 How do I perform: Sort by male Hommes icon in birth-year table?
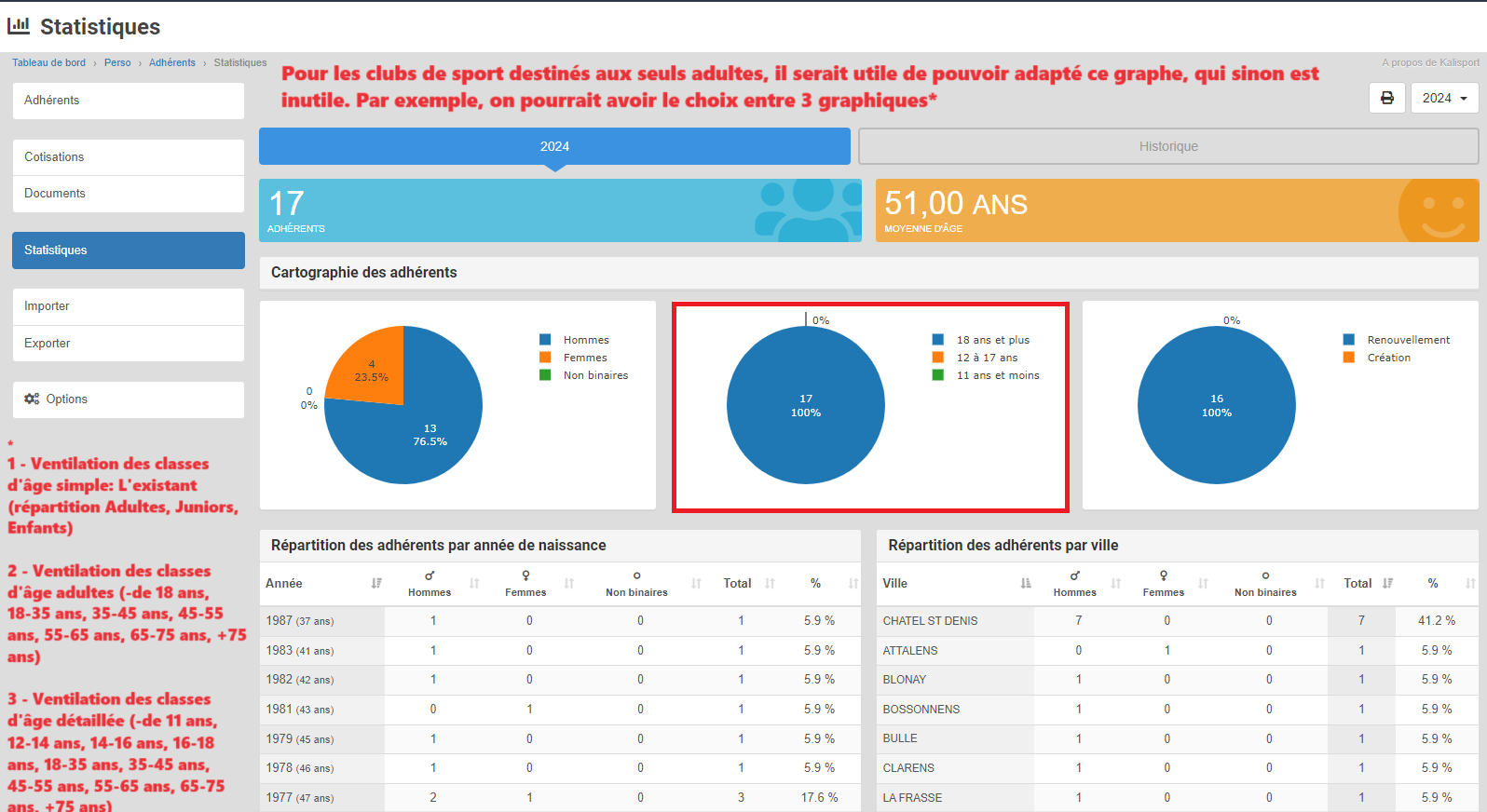coord(430,575)
